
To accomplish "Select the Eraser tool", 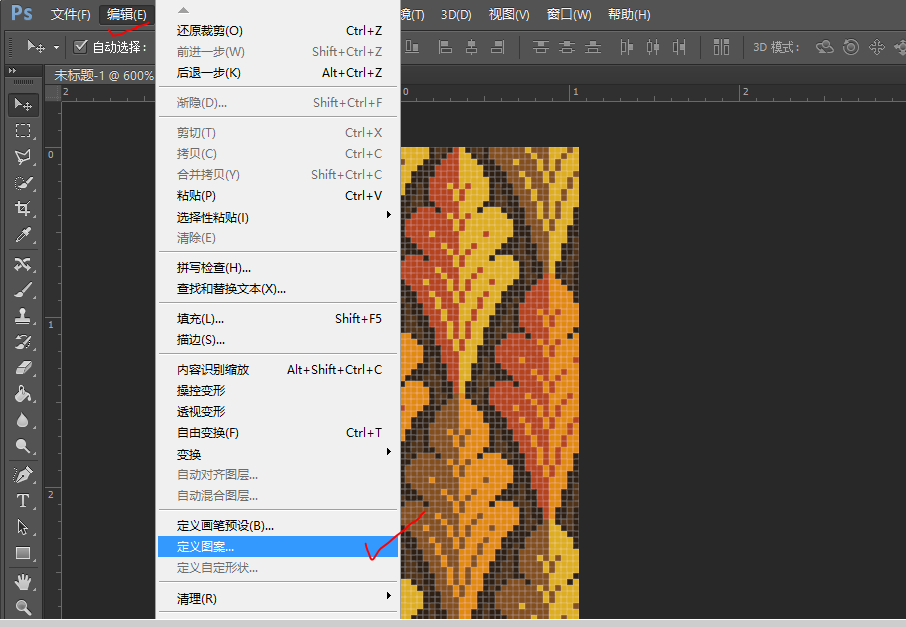I will (23, 368).
